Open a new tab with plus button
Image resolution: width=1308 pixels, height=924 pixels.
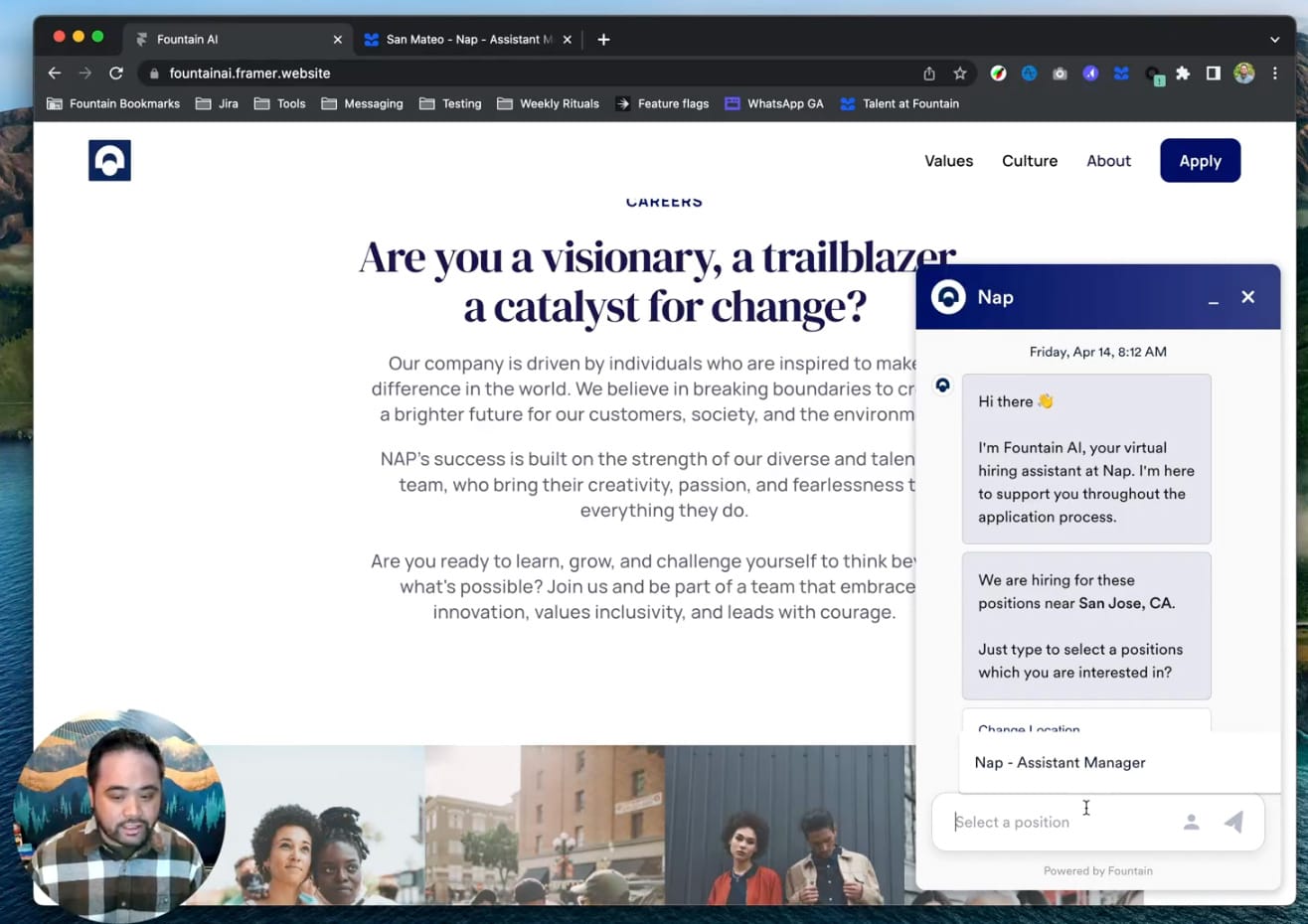pyautogui.click(x=603, y=40)
